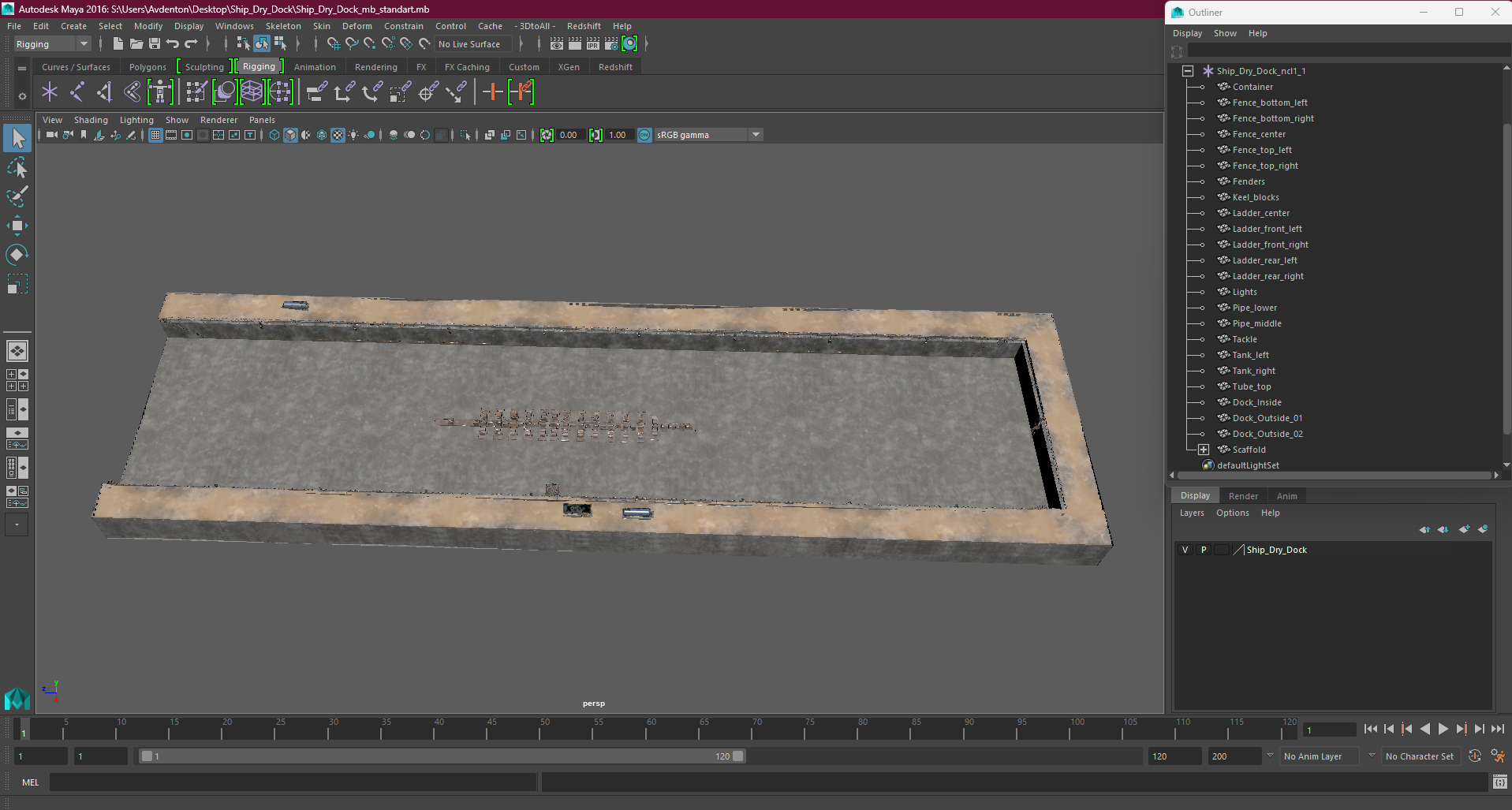The height and width of the screenshot is (810, 1512).
Task: Expand the Scaffold node in the Outliner
Action: (1204, 450)
